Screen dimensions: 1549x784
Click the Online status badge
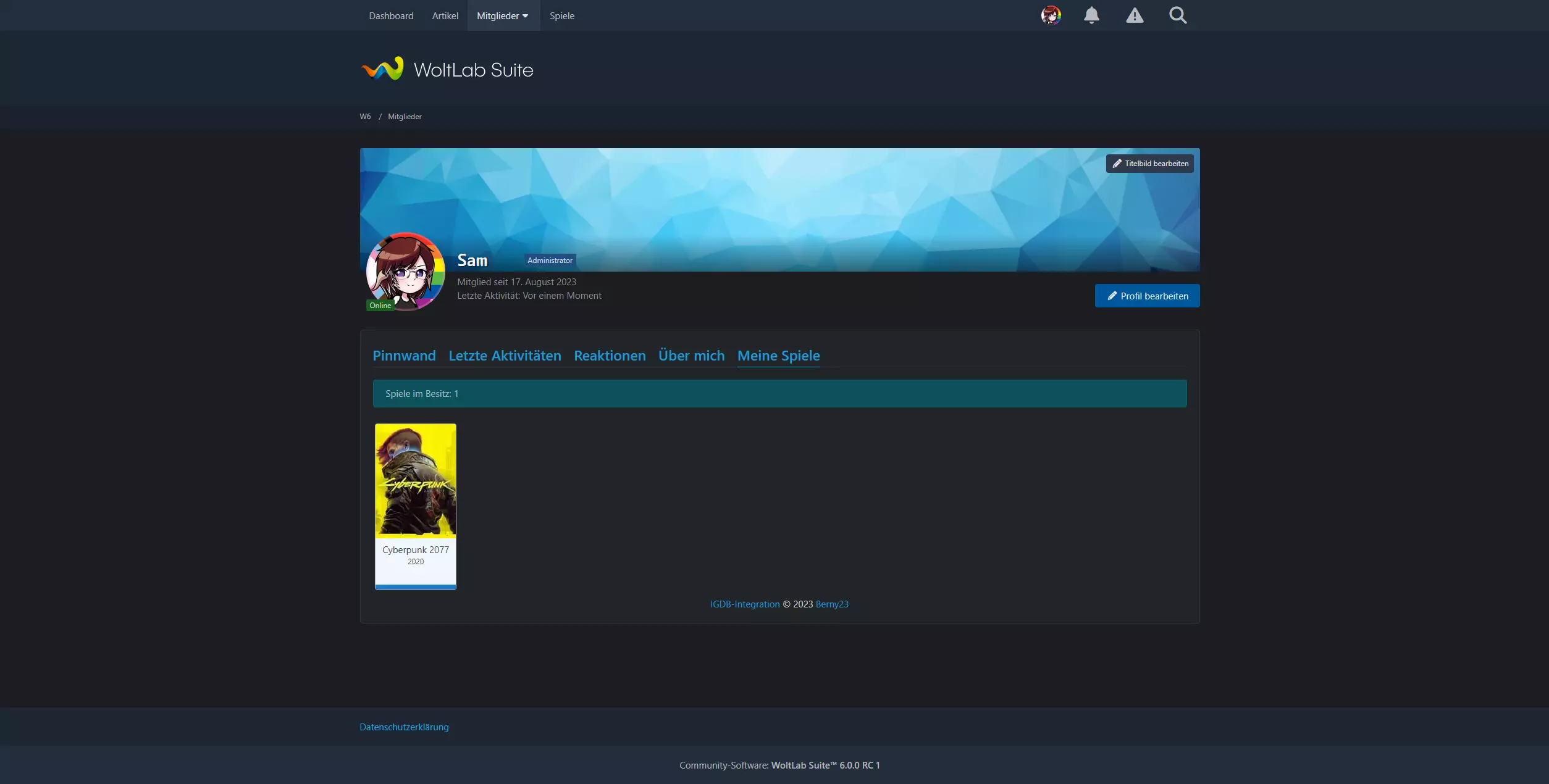pyautogui.click(x=380, y=306)
